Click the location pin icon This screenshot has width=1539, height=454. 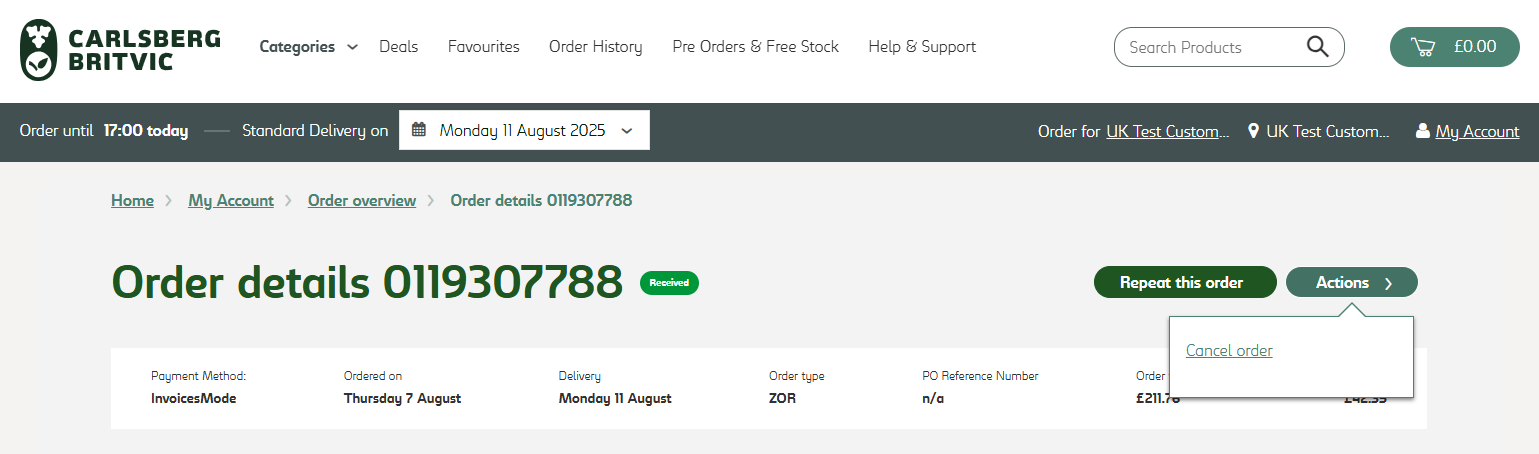pyautogui.click(x=1253, y=131)
